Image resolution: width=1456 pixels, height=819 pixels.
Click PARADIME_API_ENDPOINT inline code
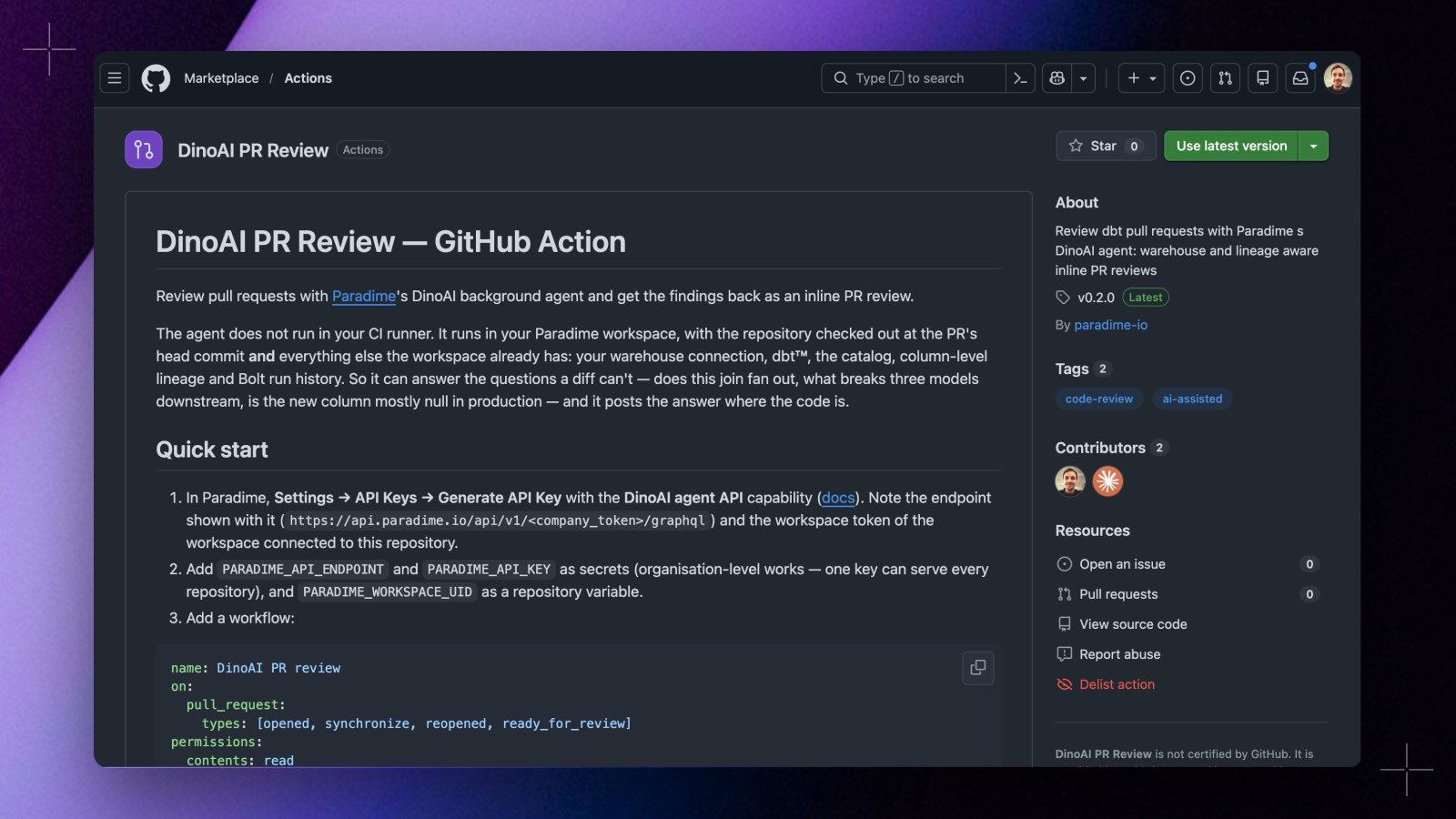[x=303, y=570]
